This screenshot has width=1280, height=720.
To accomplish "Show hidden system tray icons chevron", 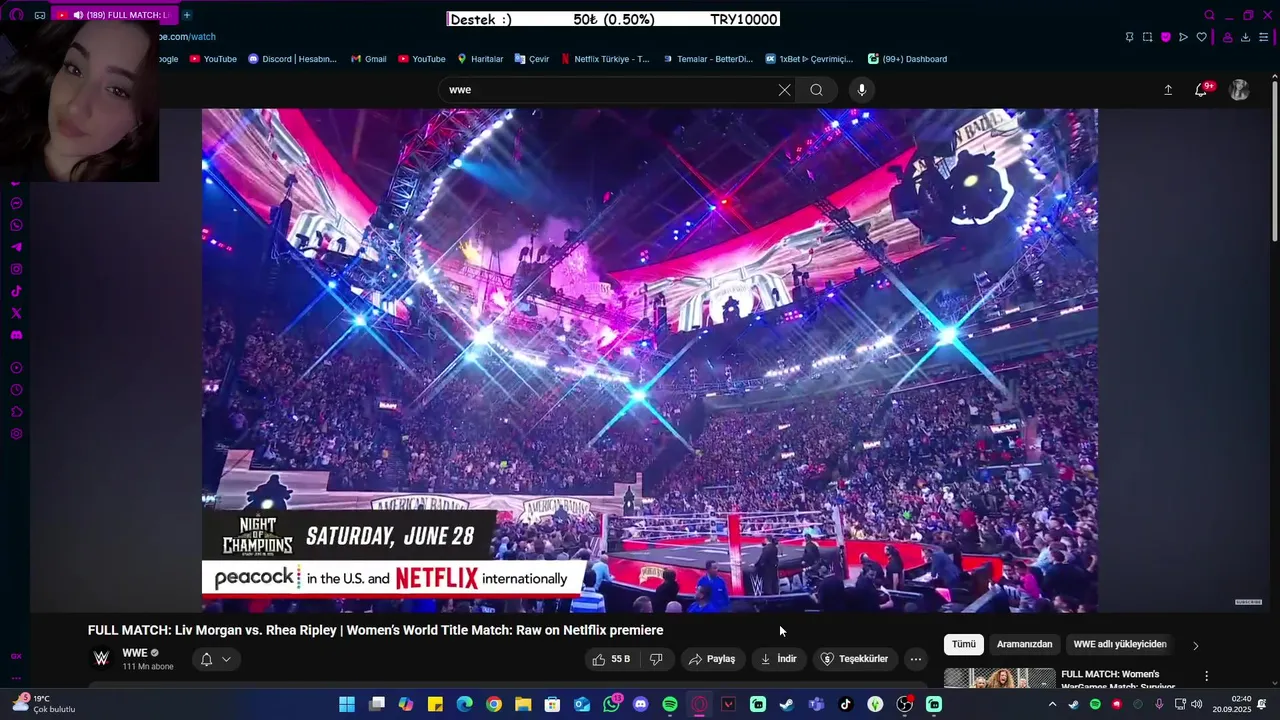I will pos(1052,705).
